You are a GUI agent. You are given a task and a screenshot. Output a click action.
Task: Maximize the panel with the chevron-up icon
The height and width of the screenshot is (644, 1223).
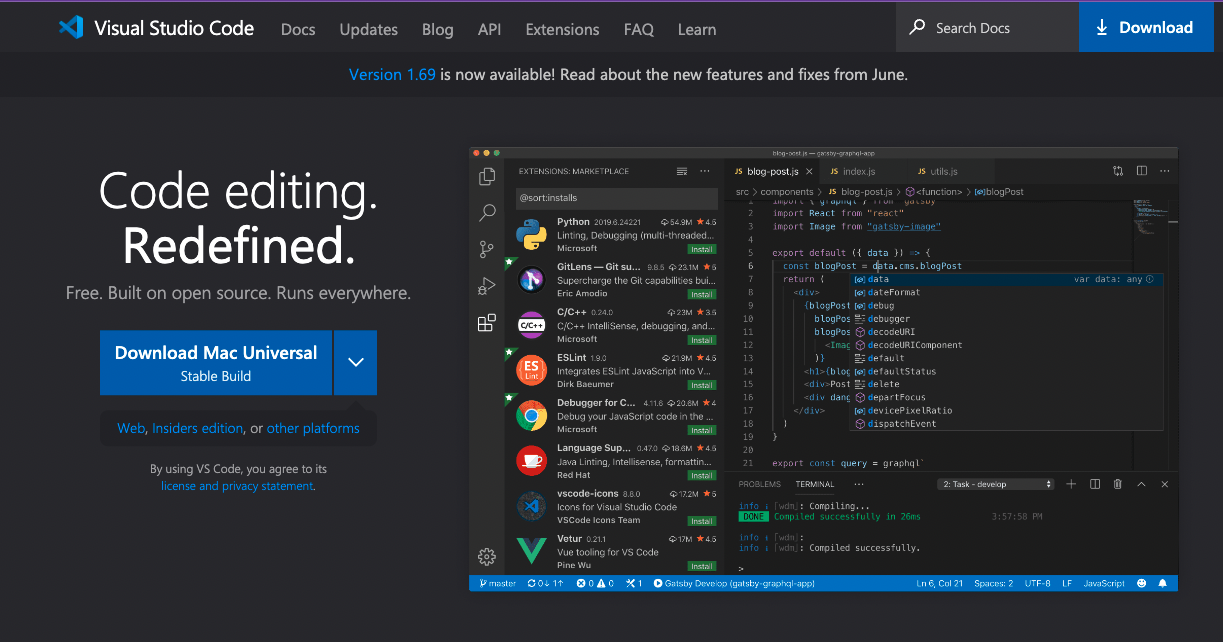(1142, 484)
